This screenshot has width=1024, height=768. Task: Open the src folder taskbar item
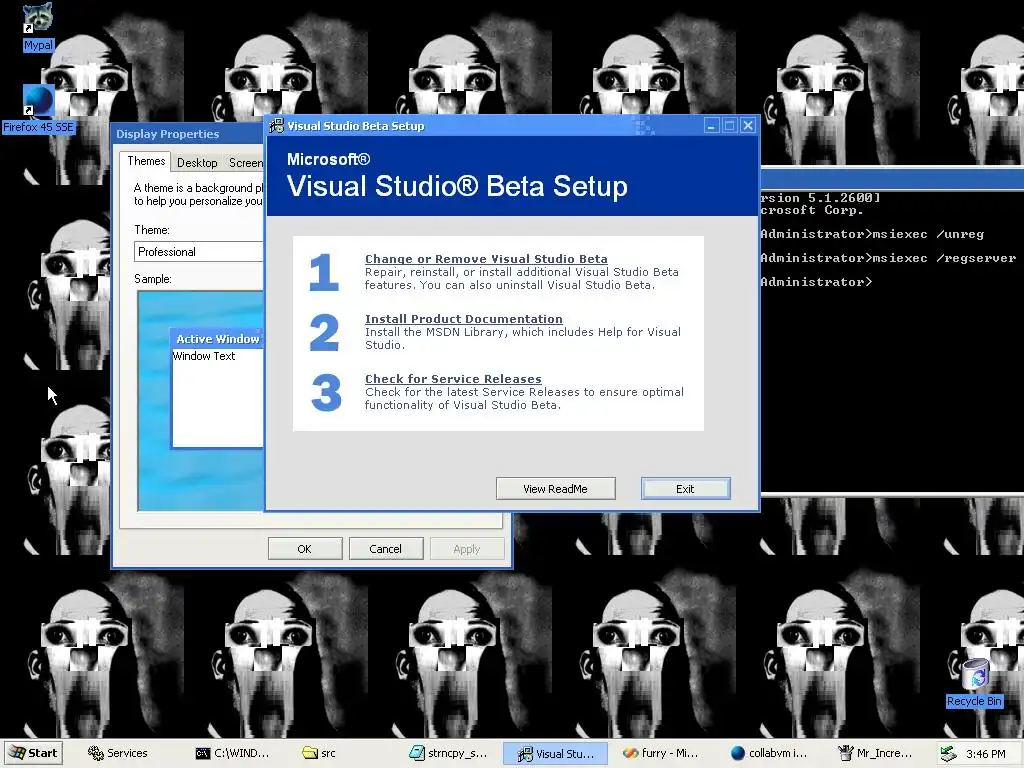(x=320, y=753)
